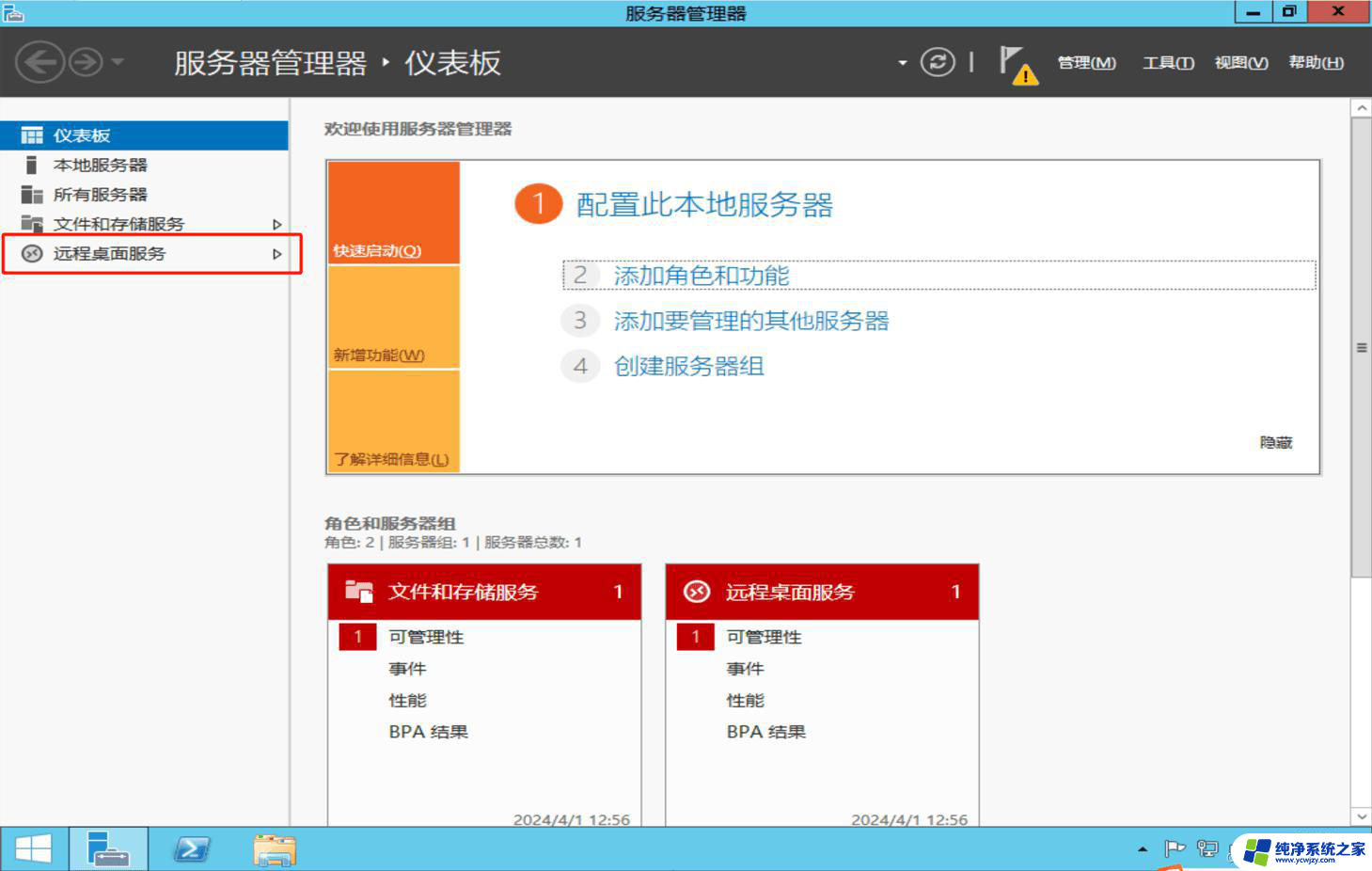Screen dimensions: 1372x871
Task: Click the 远程桌面服务 tile icon
Action: point(697,592)
